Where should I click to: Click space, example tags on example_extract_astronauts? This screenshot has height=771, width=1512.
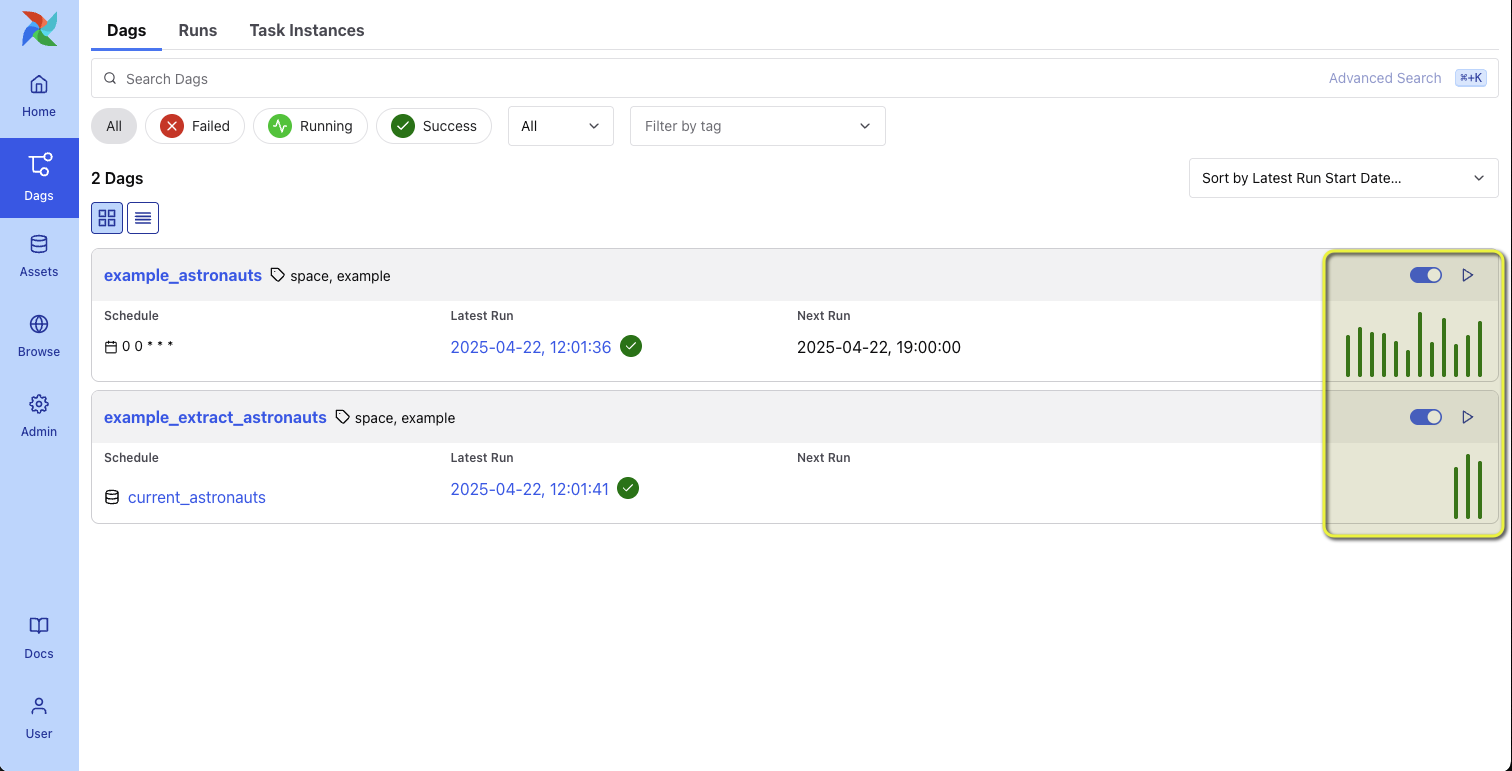405,417
